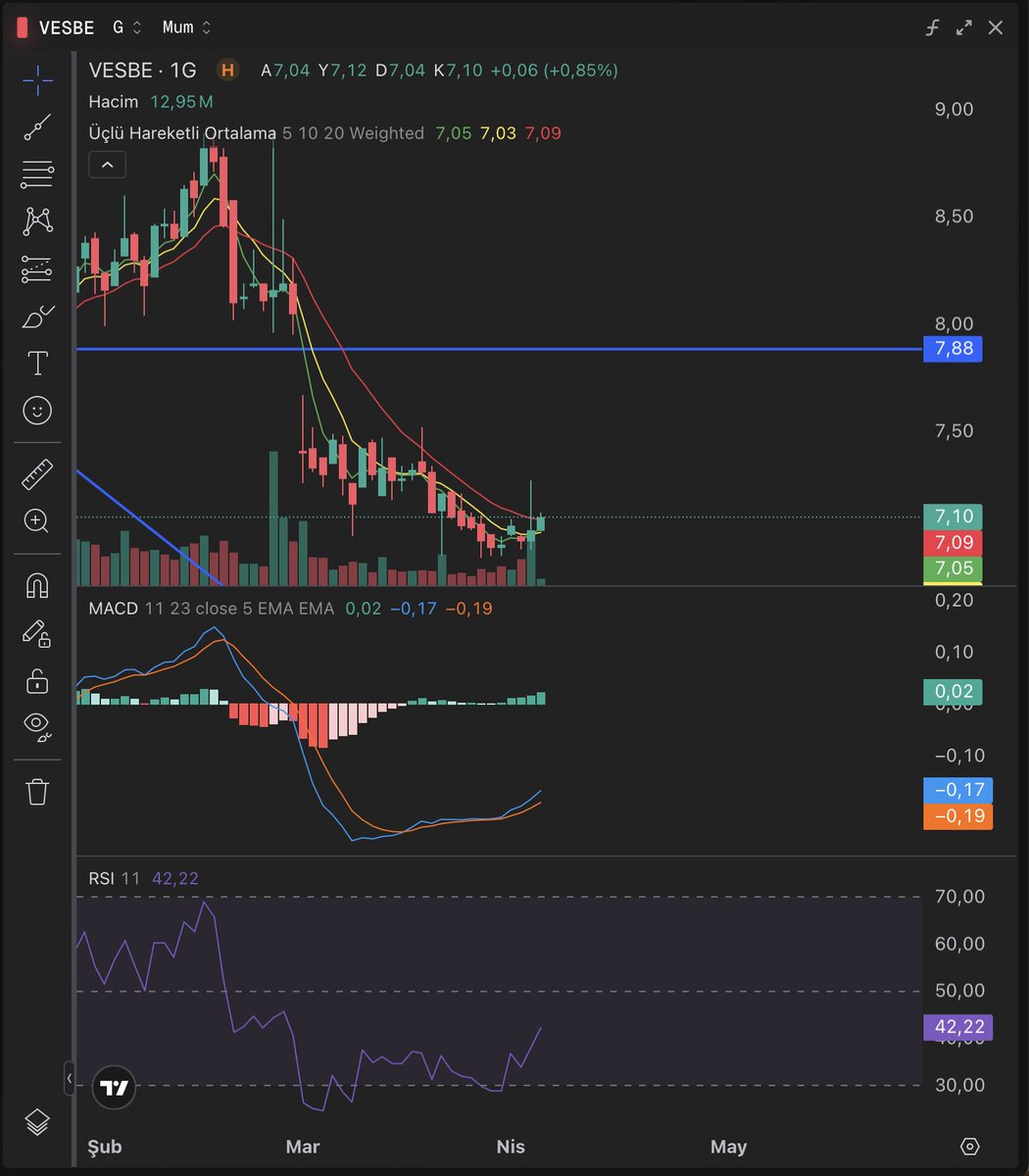Click the 7,10 current price label
1029x1176 pixels.
coord(953,516)
